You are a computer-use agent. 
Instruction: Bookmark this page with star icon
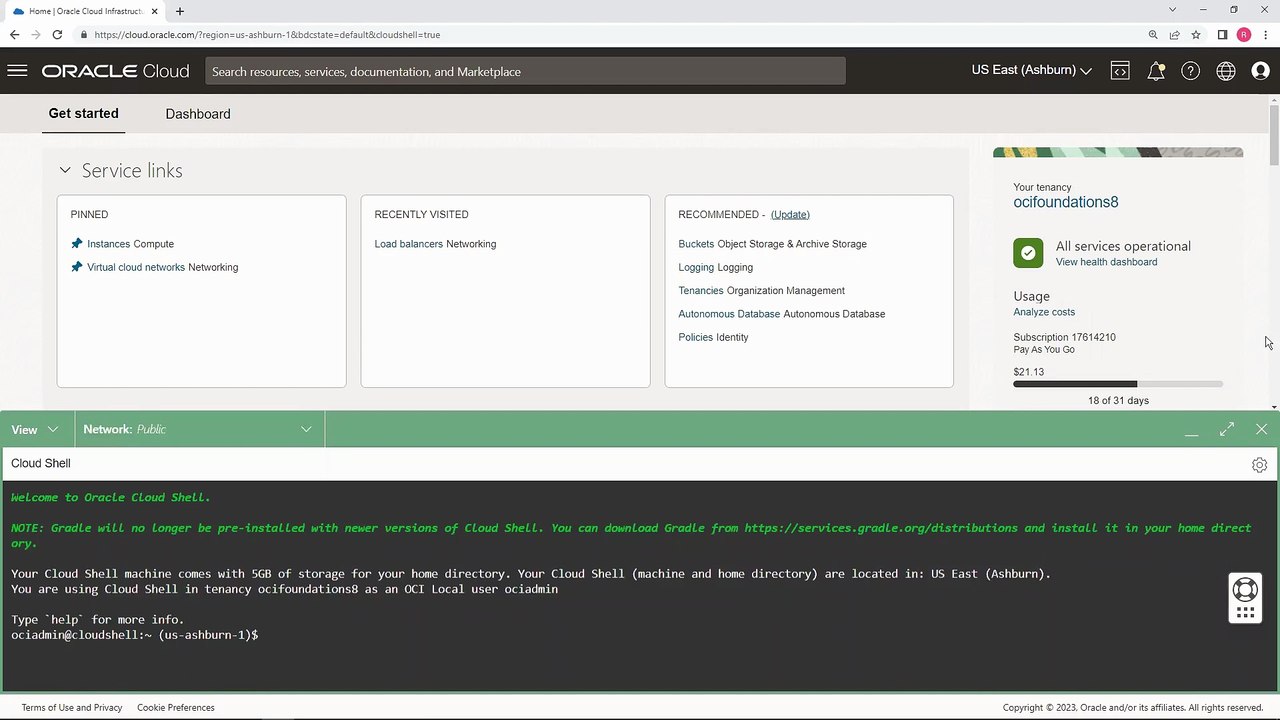[x=1196, y=34]
